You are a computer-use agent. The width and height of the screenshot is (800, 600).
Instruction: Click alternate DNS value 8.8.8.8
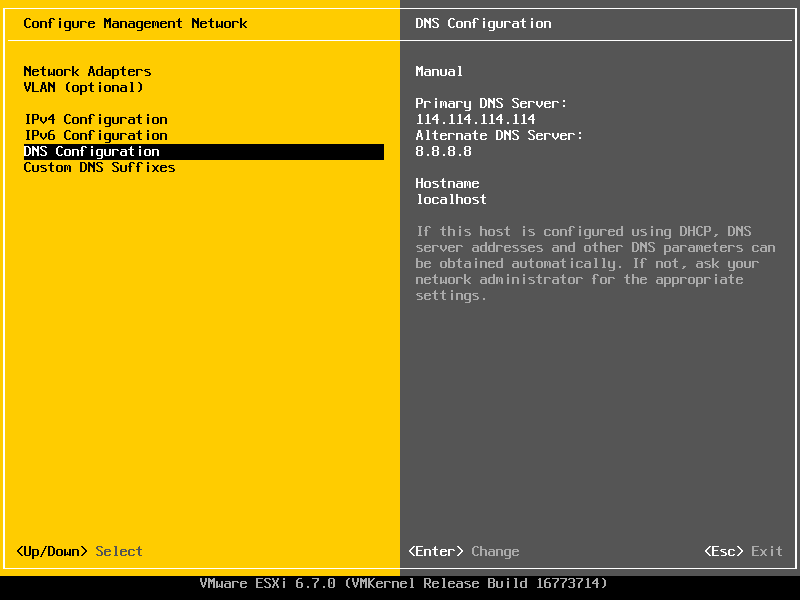coord(443,151)
